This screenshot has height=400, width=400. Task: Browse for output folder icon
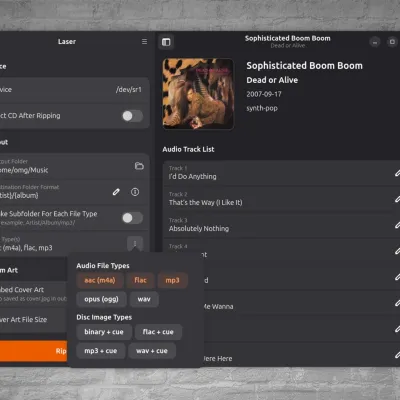[139, 166]
